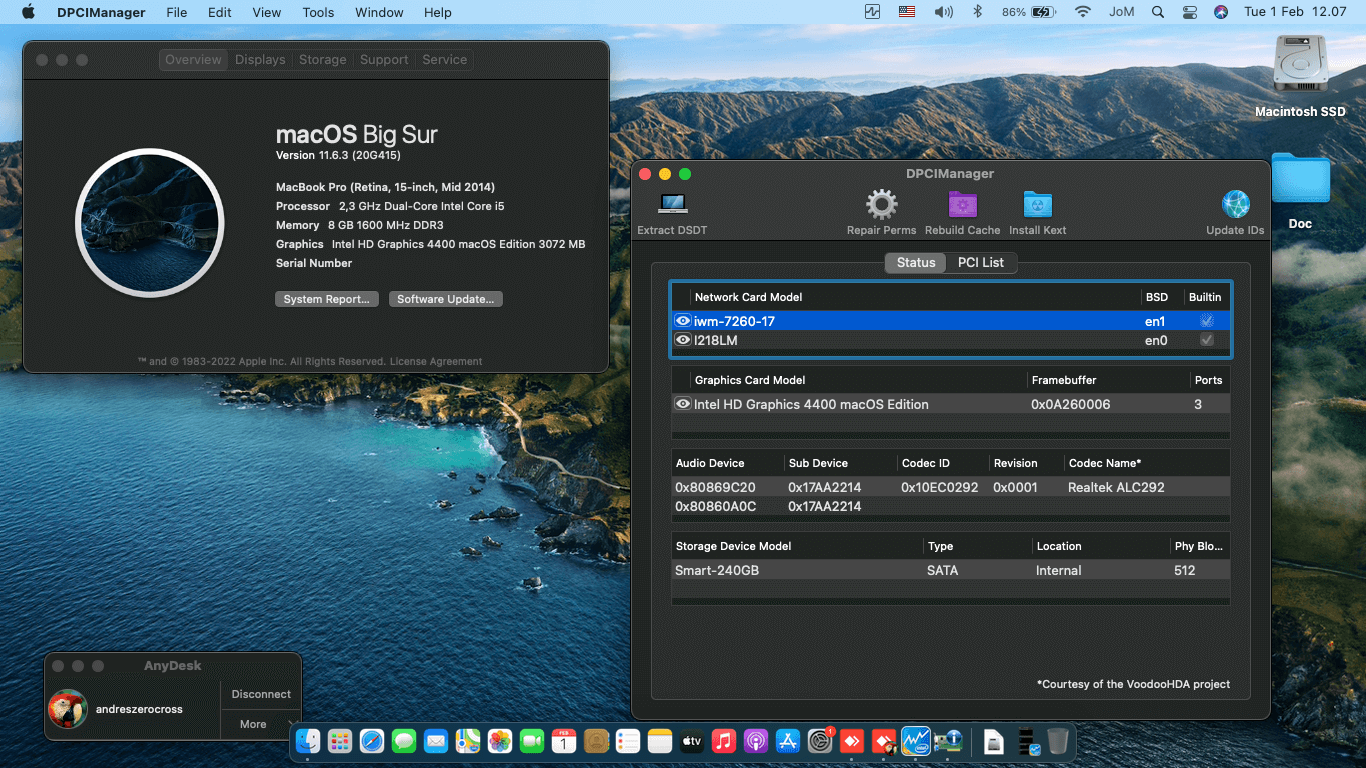This screenshot has width=1366, height=768.
Task: Click the Bluetooth icon in the menu bar
Action: tap(977, 12)
